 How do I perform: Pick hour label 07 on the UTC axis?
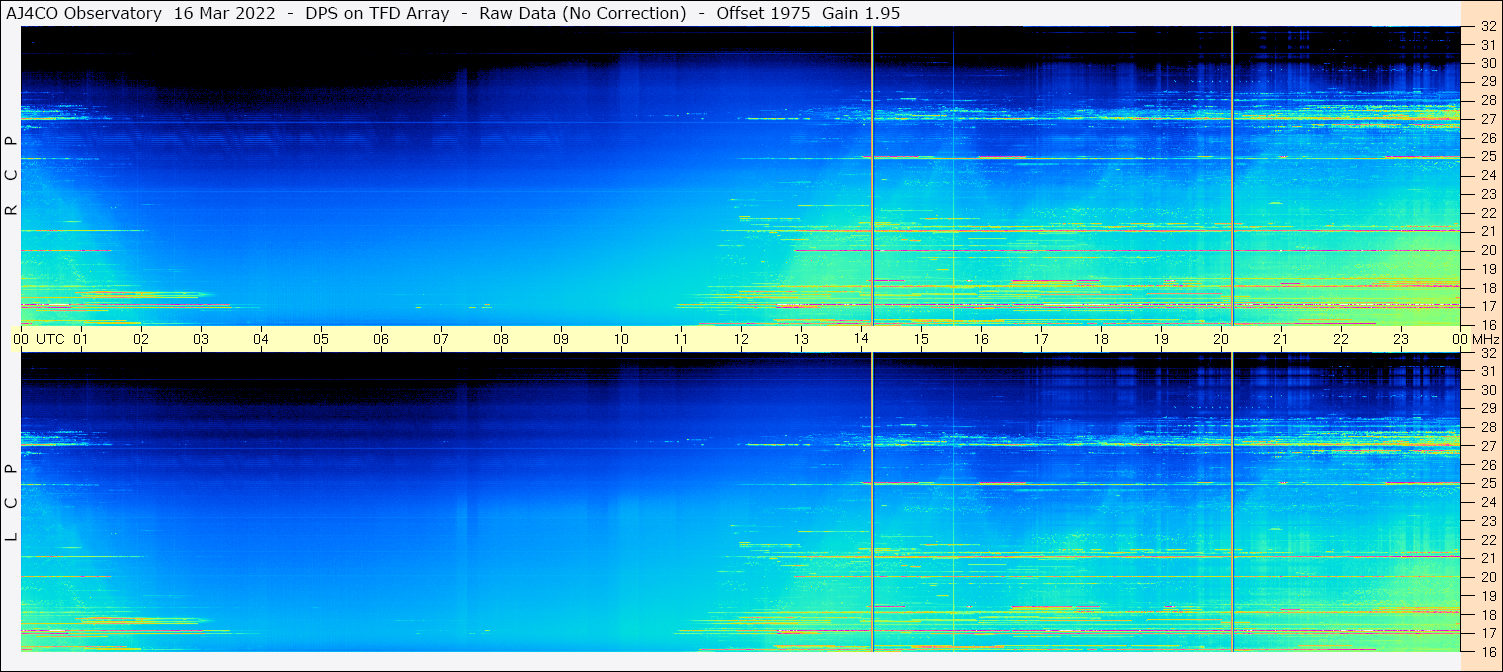(441, 339)
